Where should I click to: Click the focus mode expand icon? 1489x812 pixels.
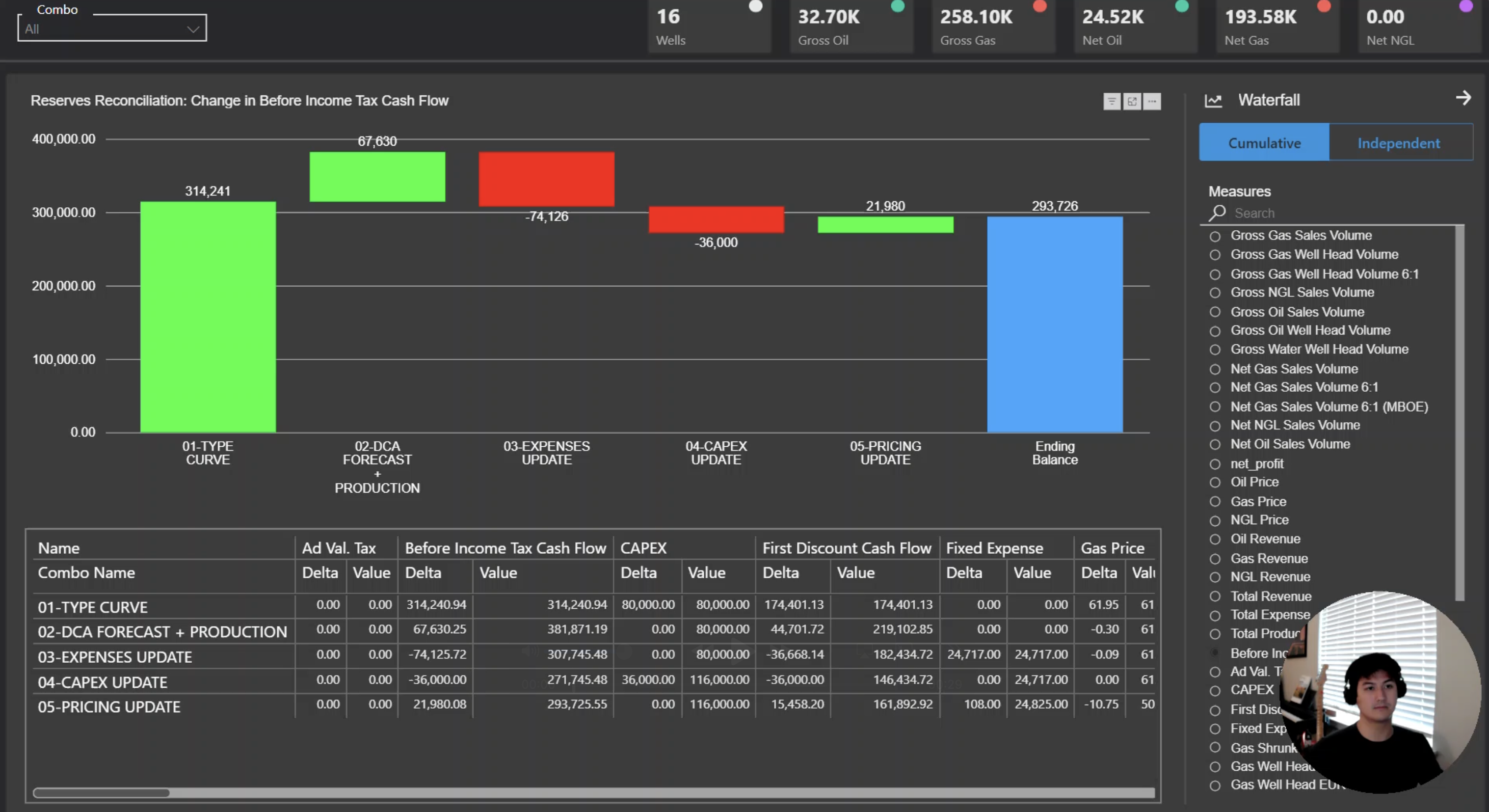click(x=1131, y=102)
